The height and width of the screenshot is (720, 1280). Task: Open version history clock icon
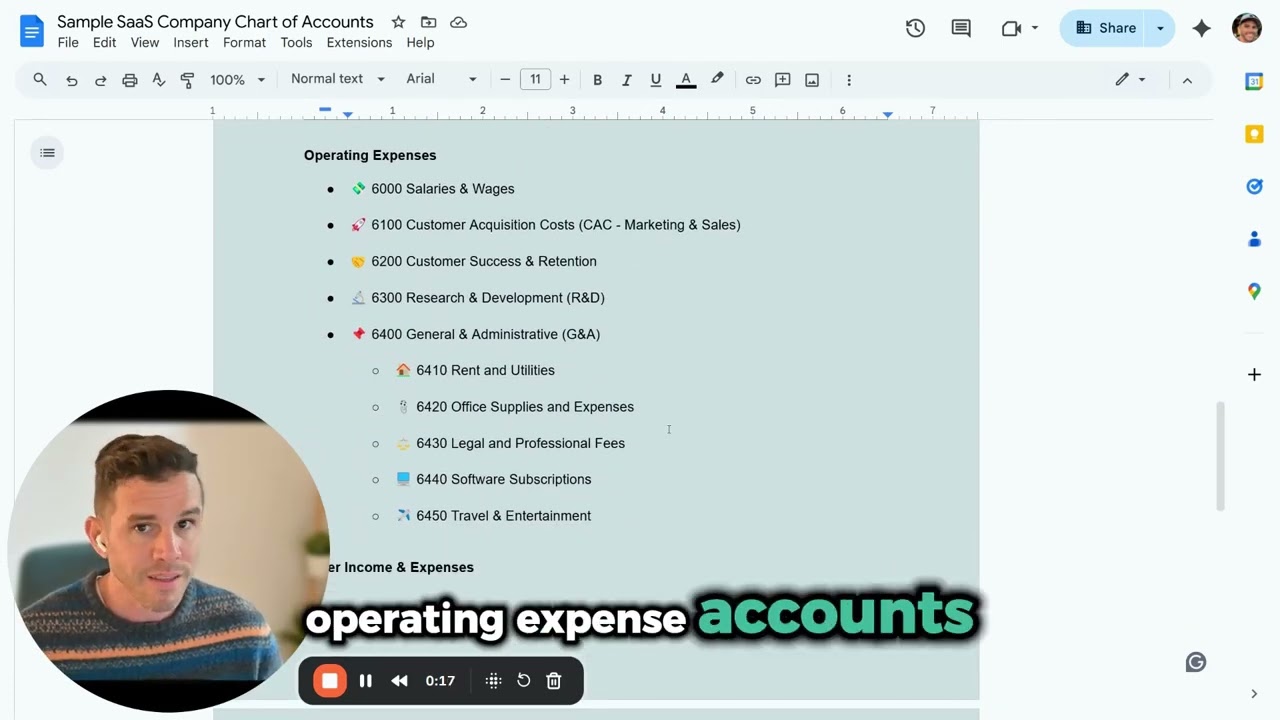pos(915,28)
